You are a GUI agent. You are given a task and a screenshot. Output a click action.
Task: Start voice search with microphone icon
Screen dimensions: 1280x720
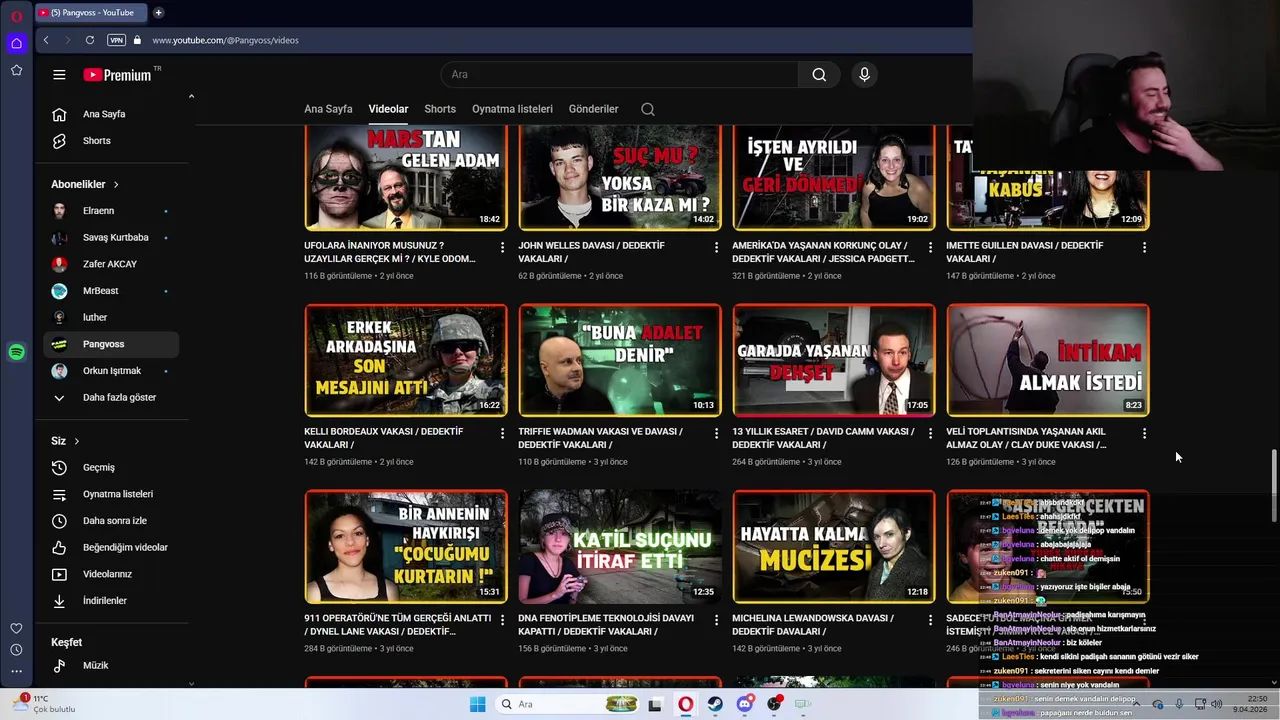coord(864,75)
